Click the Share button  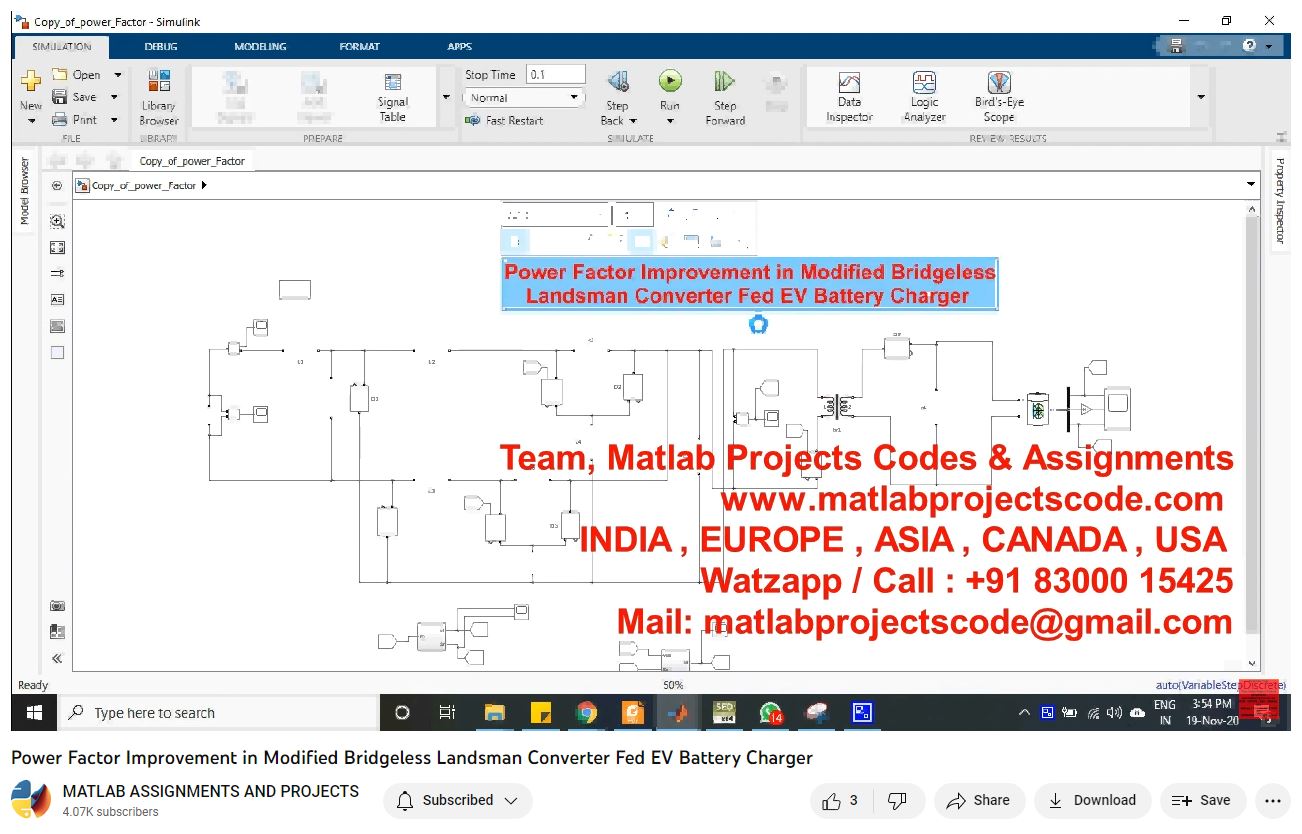click(x=978, y=800)
